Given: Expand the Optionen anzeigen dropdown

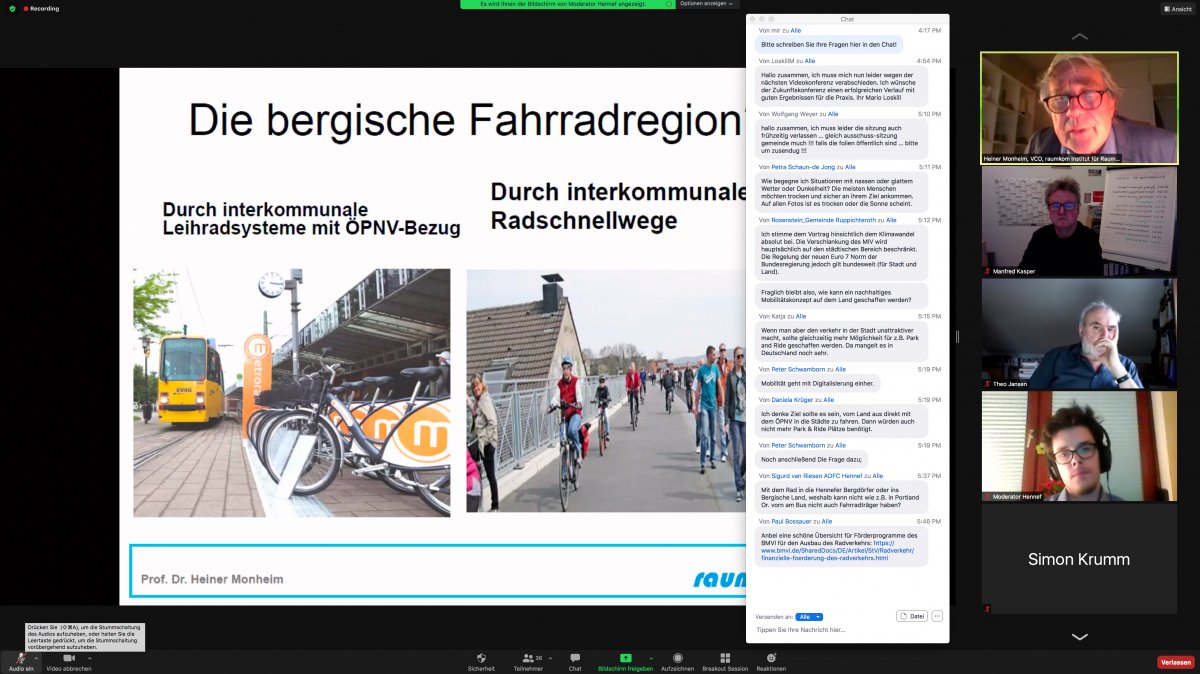Looking at the screenshot, I should coord(706,4).
